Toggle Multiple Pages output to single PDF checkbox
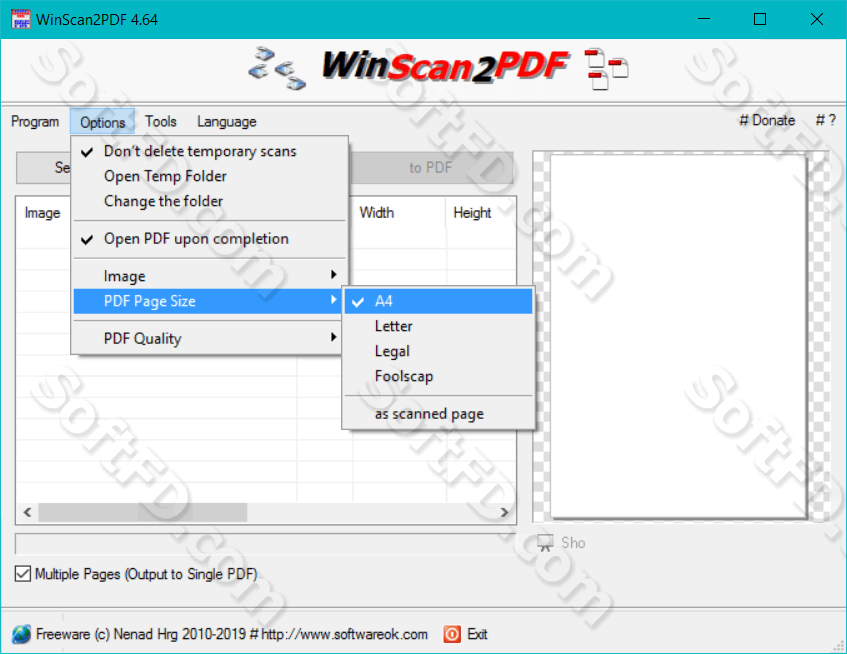This screenshot has width=847, height=654. pos(23,574)
